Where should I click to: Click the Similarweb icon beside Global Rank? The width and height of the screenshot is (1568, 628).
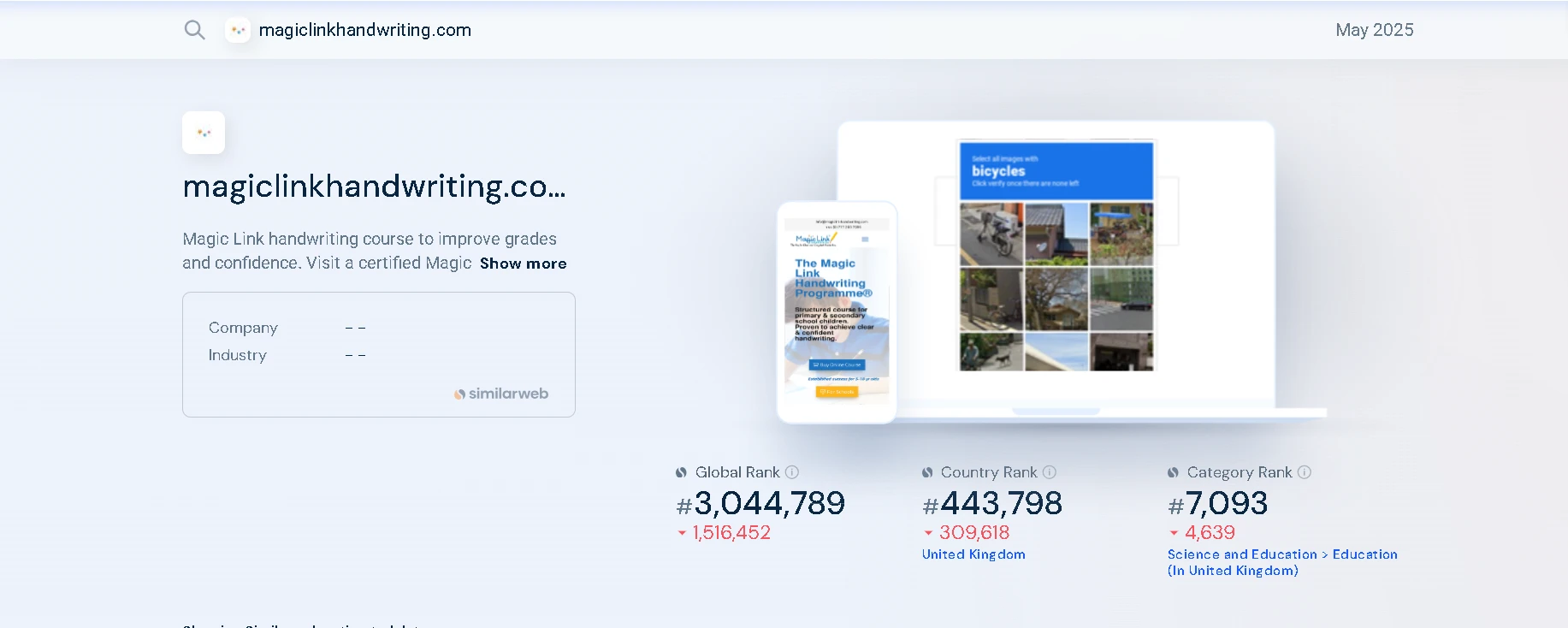tap(681, 472)
